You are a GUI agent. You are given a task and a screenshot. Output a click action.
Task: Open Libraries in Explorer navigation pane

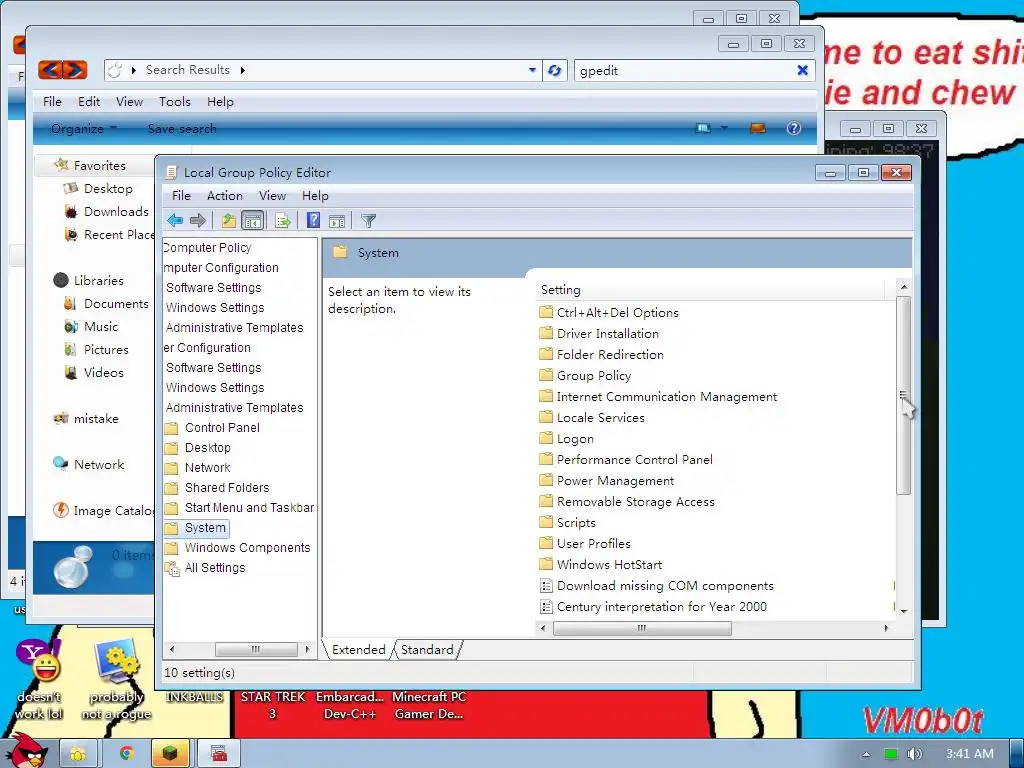pyautogui.click(x=98, y=280)
